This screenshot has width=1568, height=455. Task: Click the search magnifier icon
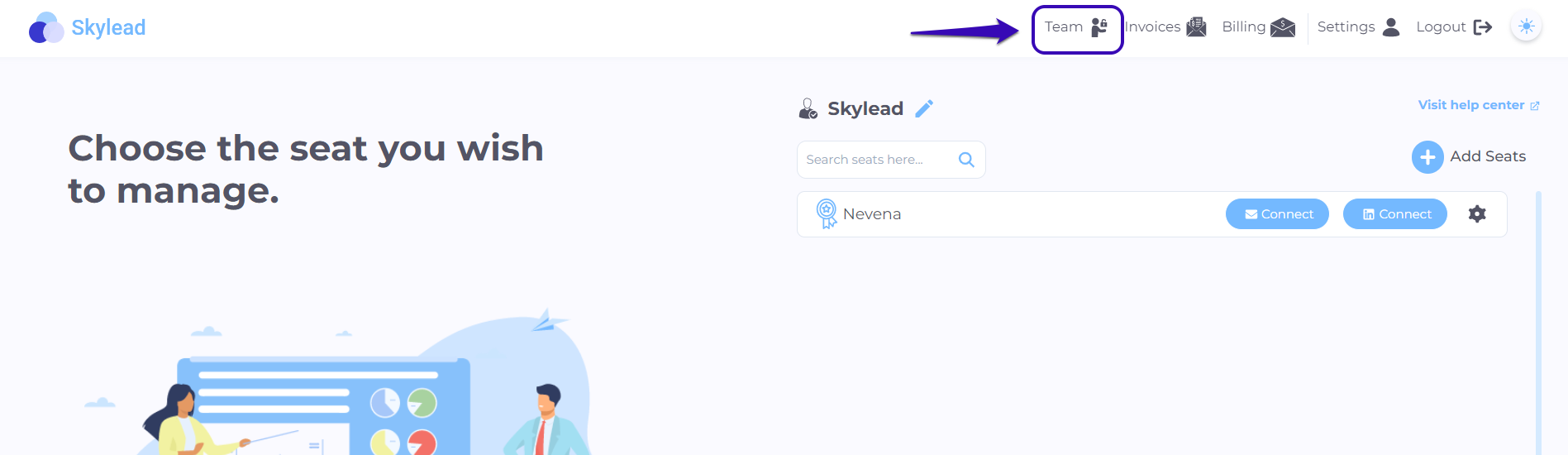(966, 160)
